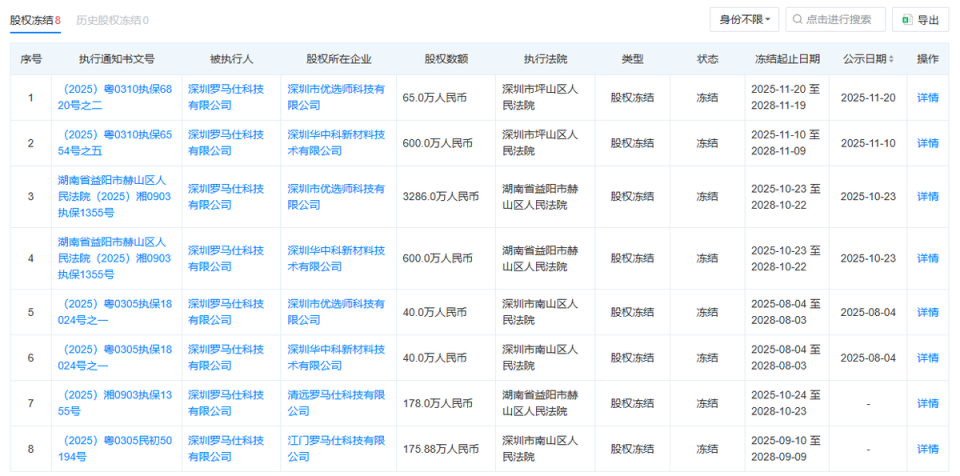The image size is (960, 476).
Task: Open 深圳罗马仕科技有限公司 in row 1
Action: (x=226, y=97)
